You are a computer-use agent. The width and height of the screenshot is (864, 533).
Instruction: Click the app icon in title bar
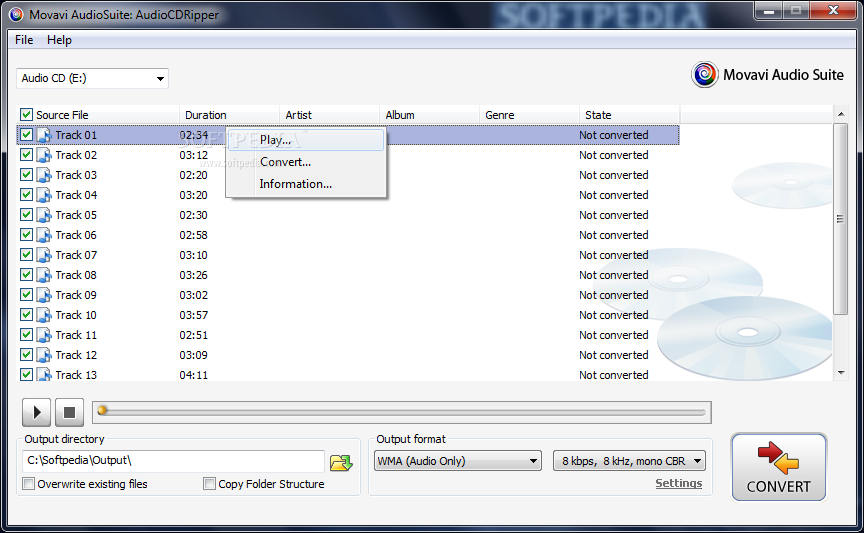click(16, 14)
